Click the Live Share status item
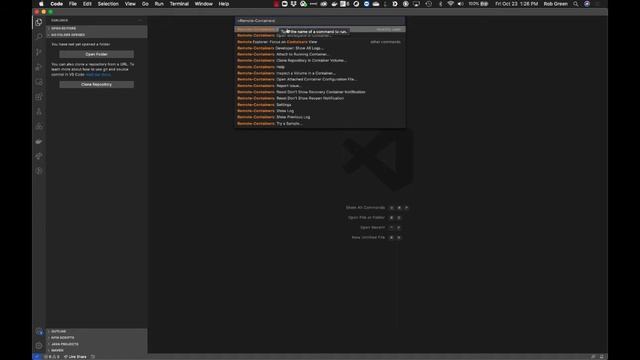The image size is (640, 360). coord(75,357)
